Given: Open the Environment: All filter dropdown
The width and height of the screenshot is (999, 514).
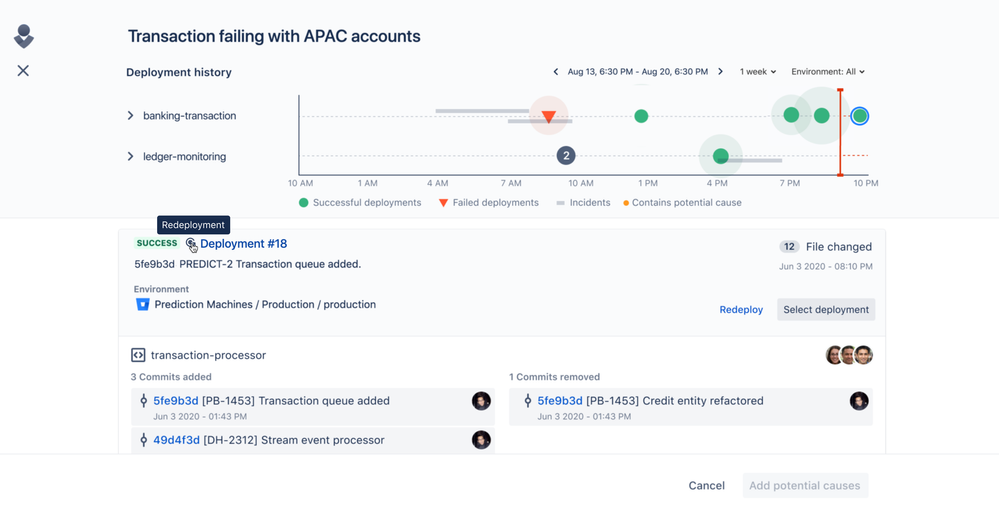Looking at the screenshot, I should [x=827, y=72].
